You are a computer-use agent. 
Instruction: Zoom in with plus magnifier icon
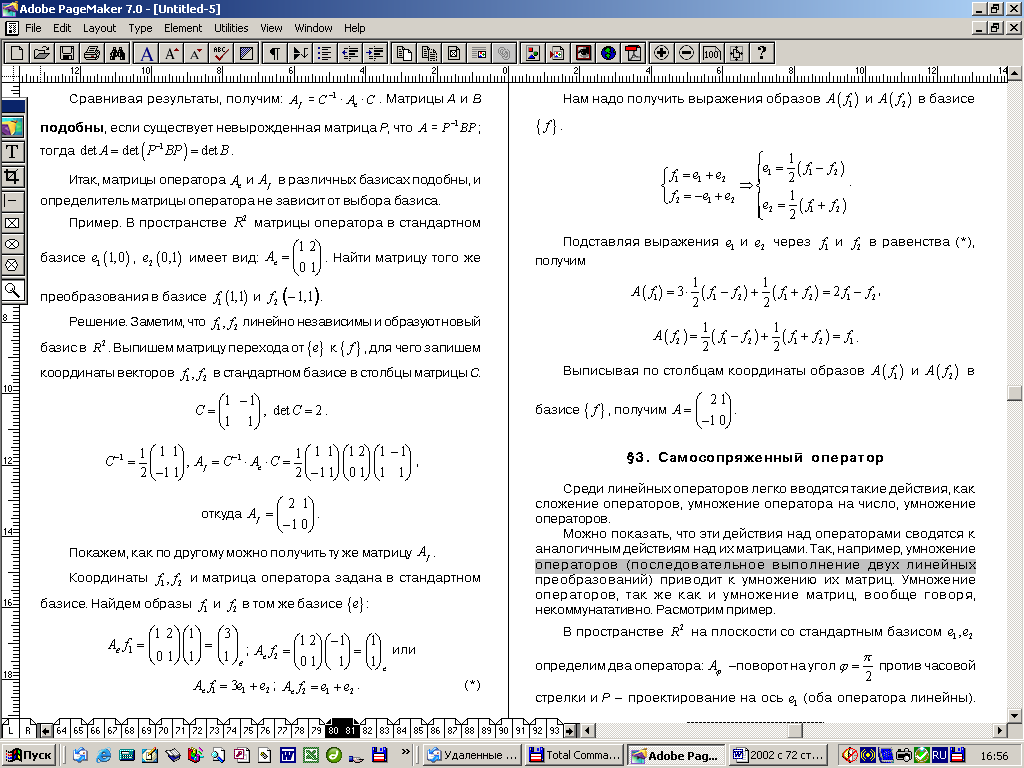(x=661, y=53)
